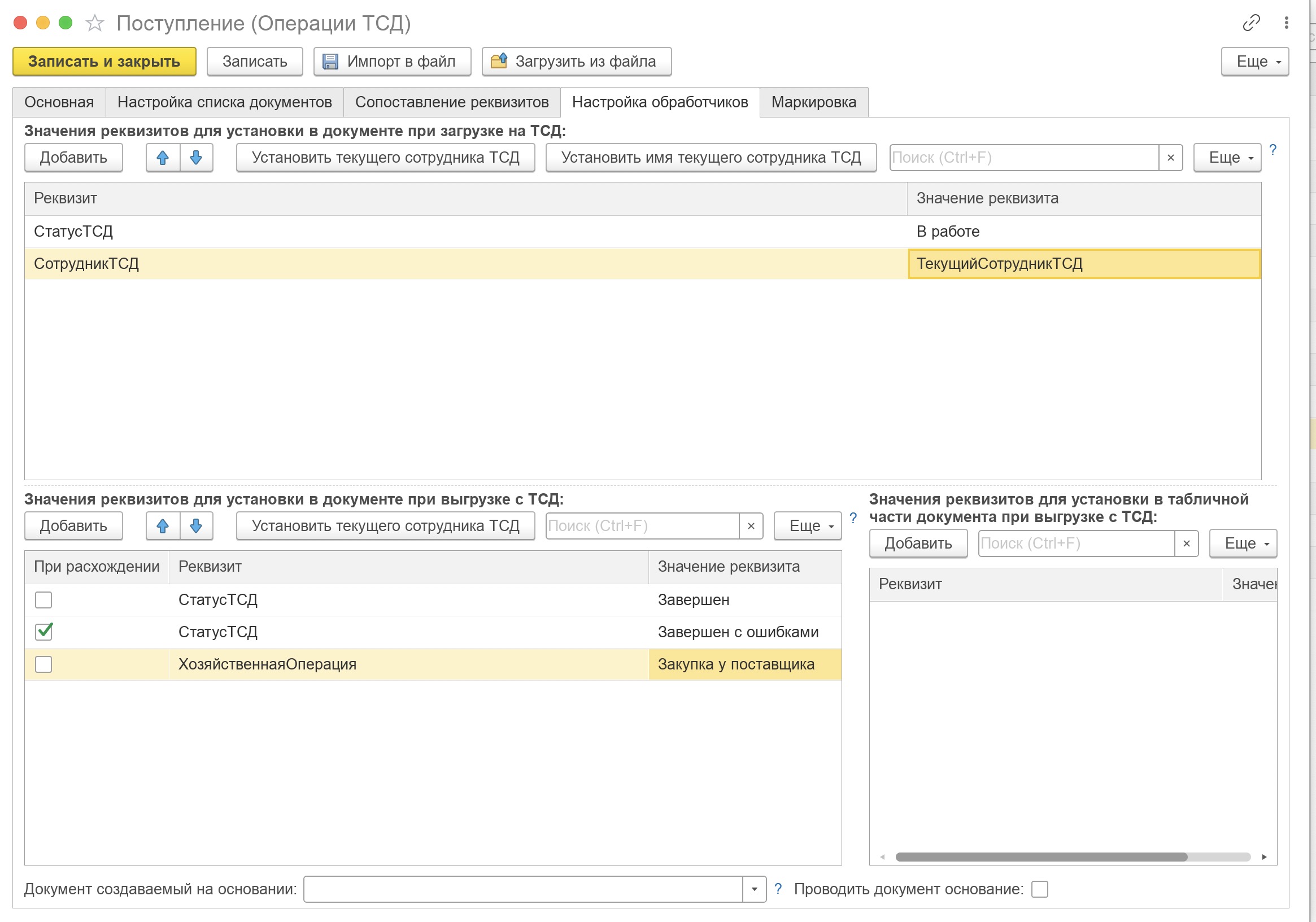Open Еще menu of tabular-part table

point(1243,543)
